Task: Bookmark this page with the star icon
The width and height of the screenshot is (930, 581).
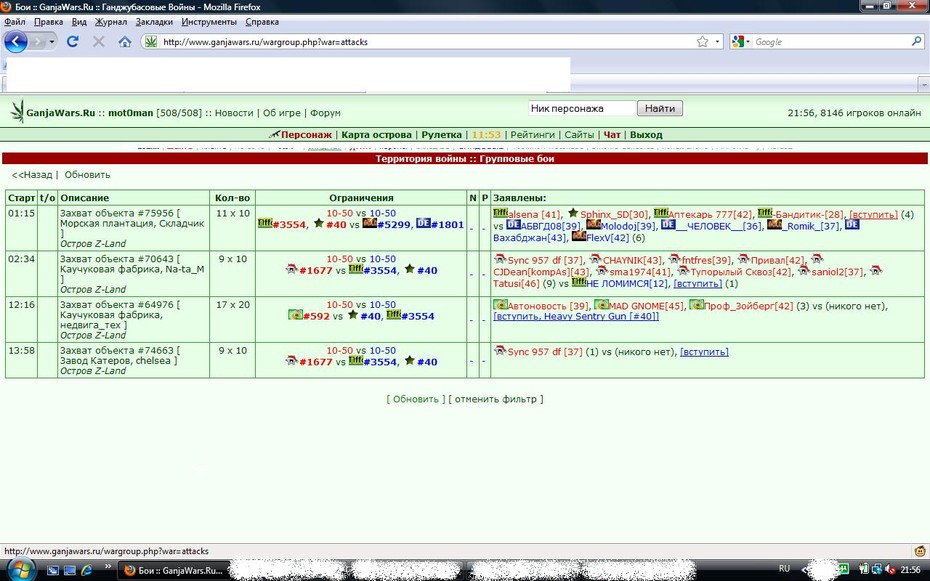Action: [702, 42]
